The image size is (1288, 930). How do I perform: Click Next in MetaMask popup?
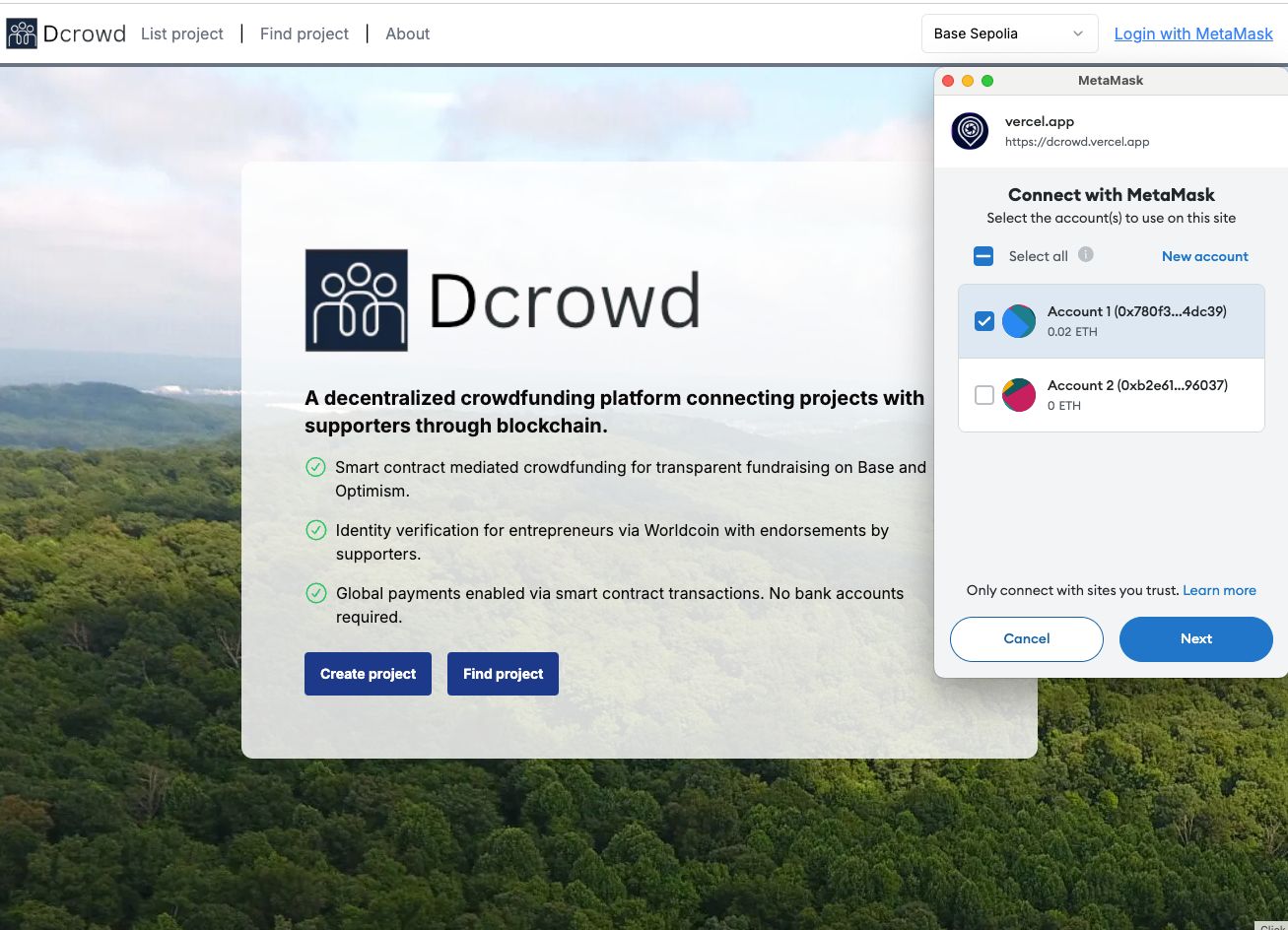[1195, 638]
